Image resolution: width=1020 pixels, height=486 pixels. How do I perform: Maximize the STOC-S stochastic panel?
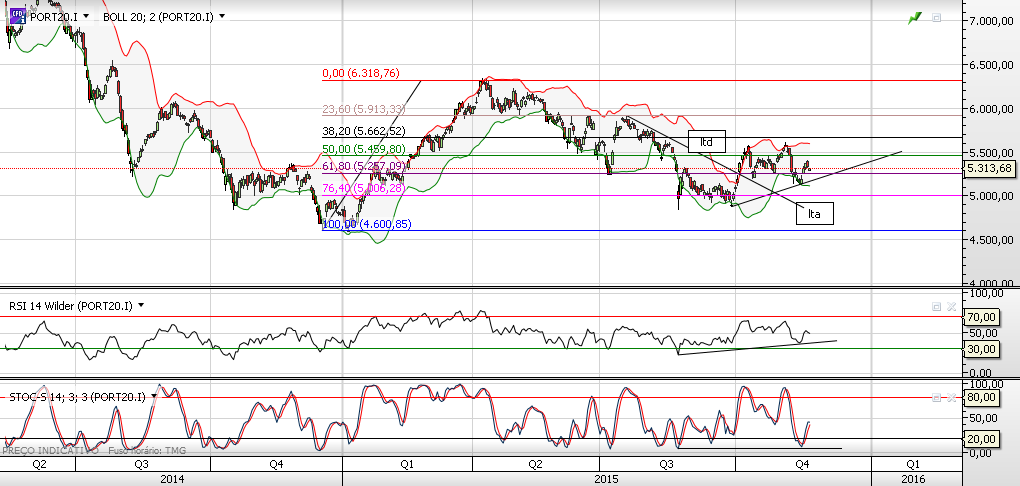pos(936,397)
